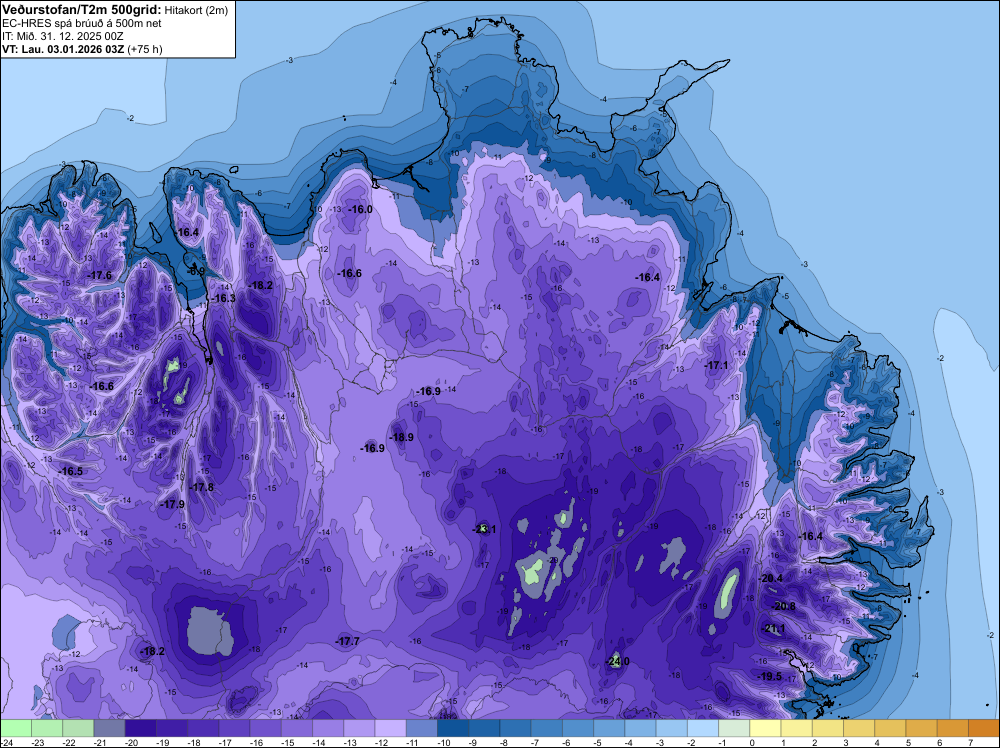The height and width of the screenshot is (748, 1000).
Task: Pick the -7 blue legend swatch
Action: coord(547,728)
